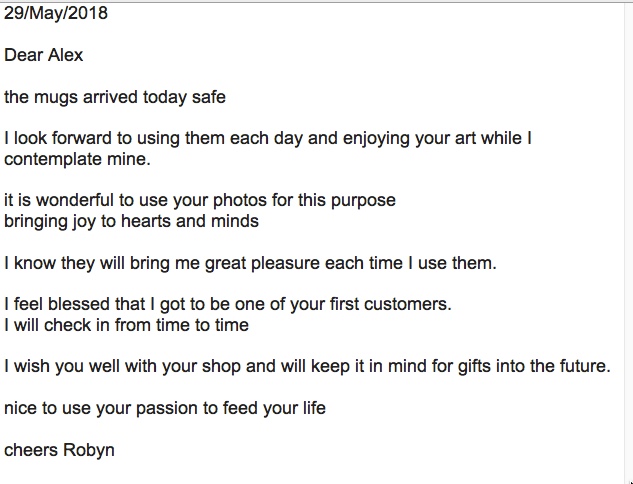Click the vertical scrollbar track on the right
This screenshot has width=633, height=484.
click(629, 242)
